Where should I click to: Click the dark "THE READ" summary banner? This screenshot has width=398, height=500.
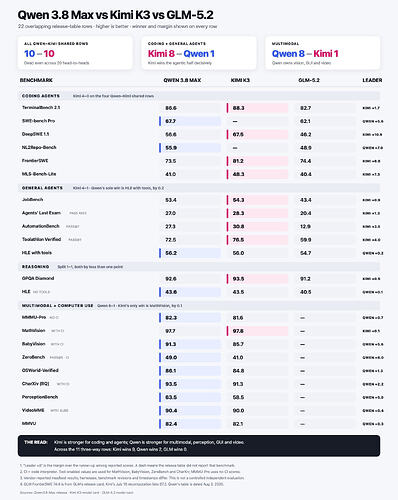(199, 446)
